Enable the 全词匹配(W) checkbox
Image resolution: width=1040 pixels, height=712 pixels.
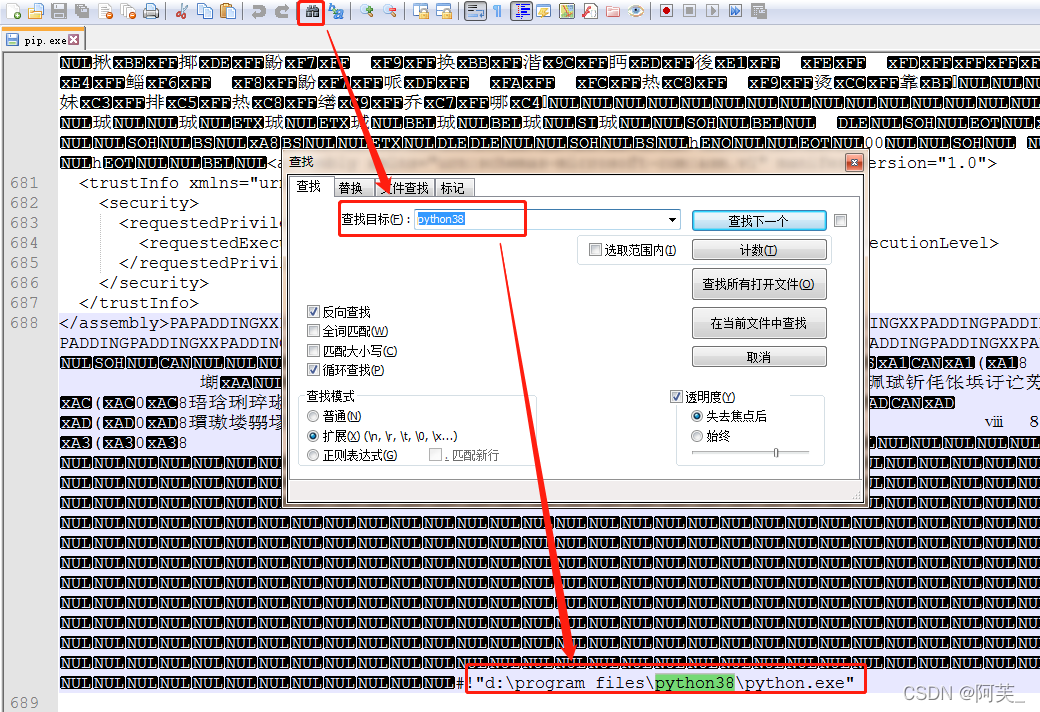[313, 330]
